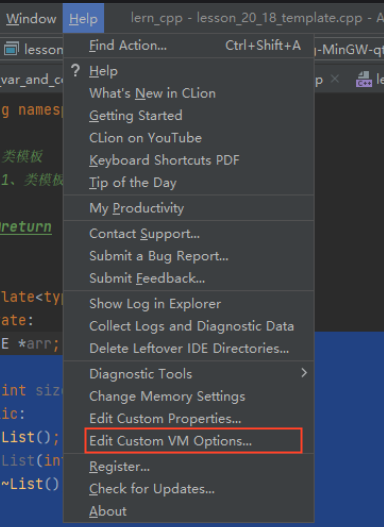This screenshot has height=527, width=384.
Task: Open What's New in CLion
Action: click(x=188, y=93)
